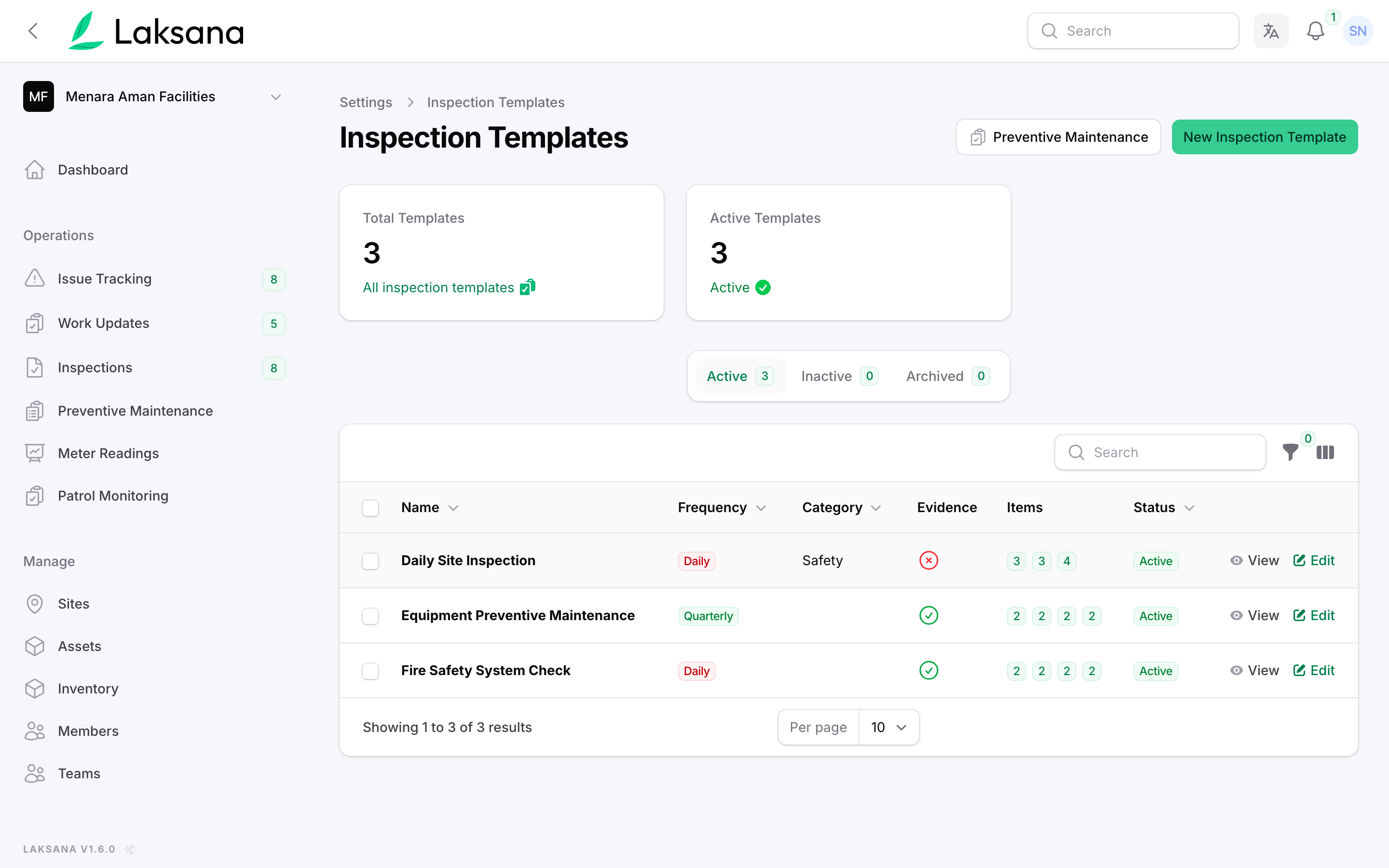The width and height of the screenshot is (1389, 868).
Task: Click the Dashboard home icon
Action: (34, 170)
